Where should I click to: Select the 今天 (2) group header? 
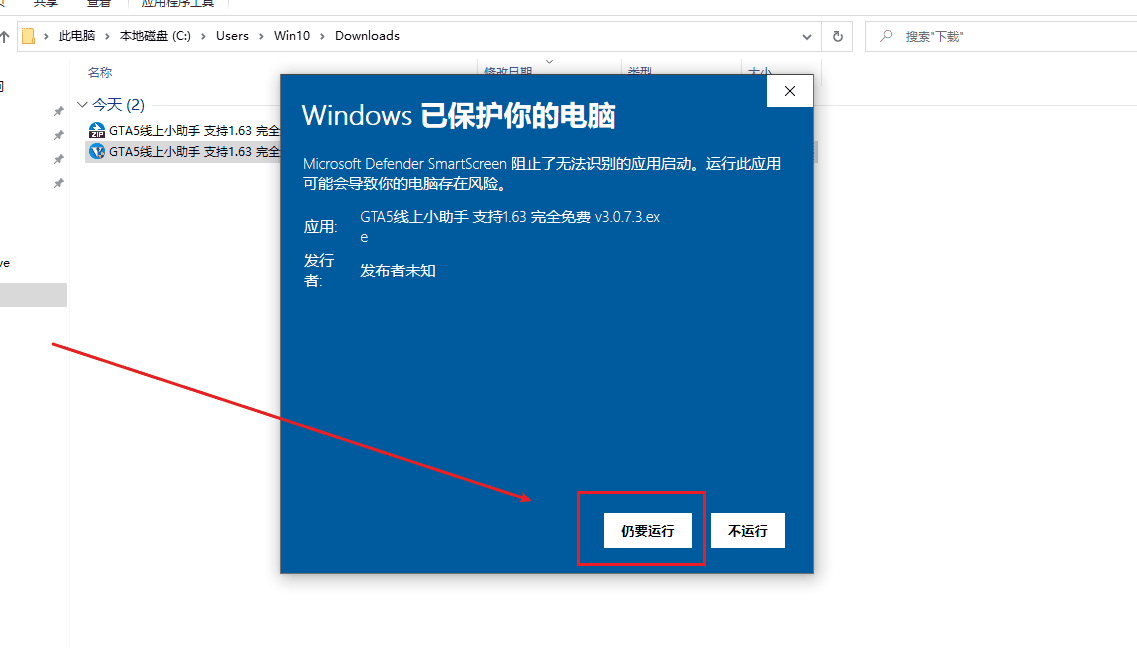(118, 105)
